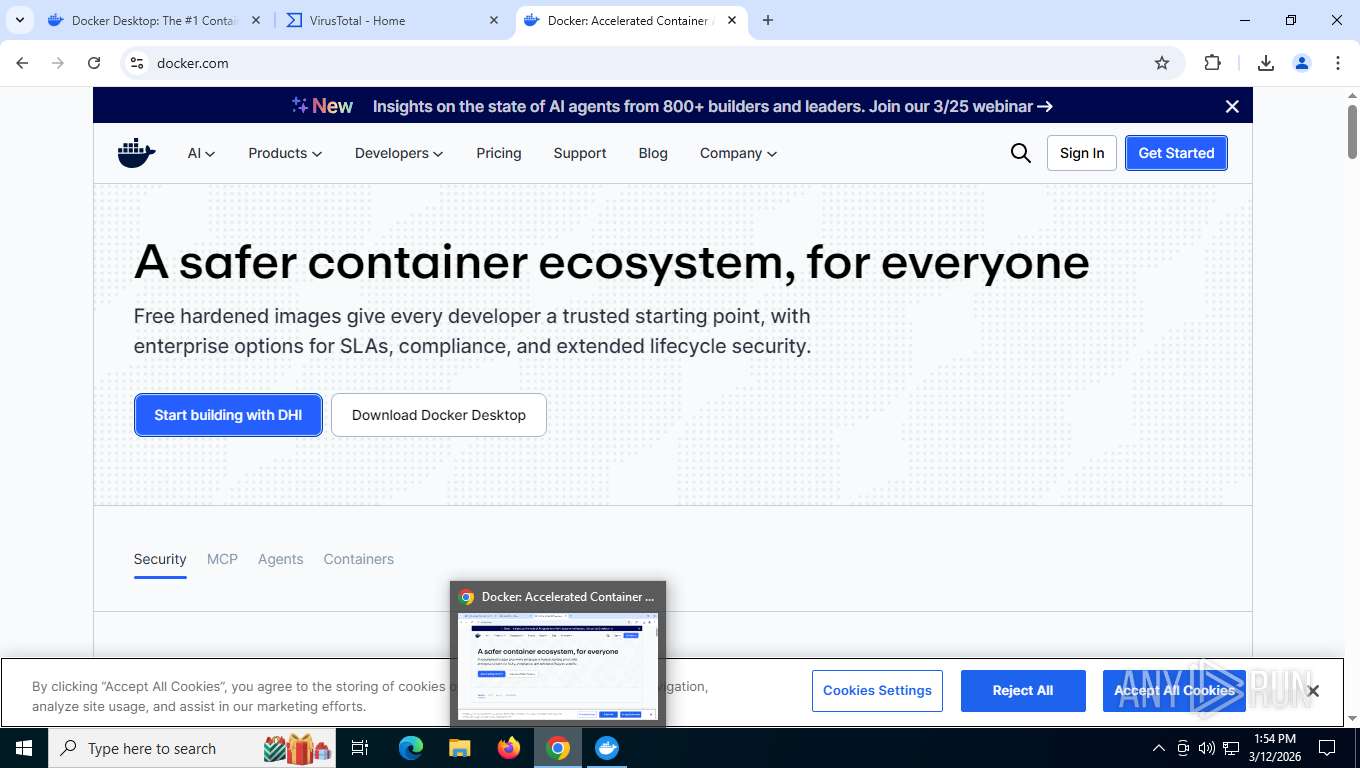Expand the Products navigation menu
Image resolution: width=1360 pixels, height=768 pixels.
285,153
